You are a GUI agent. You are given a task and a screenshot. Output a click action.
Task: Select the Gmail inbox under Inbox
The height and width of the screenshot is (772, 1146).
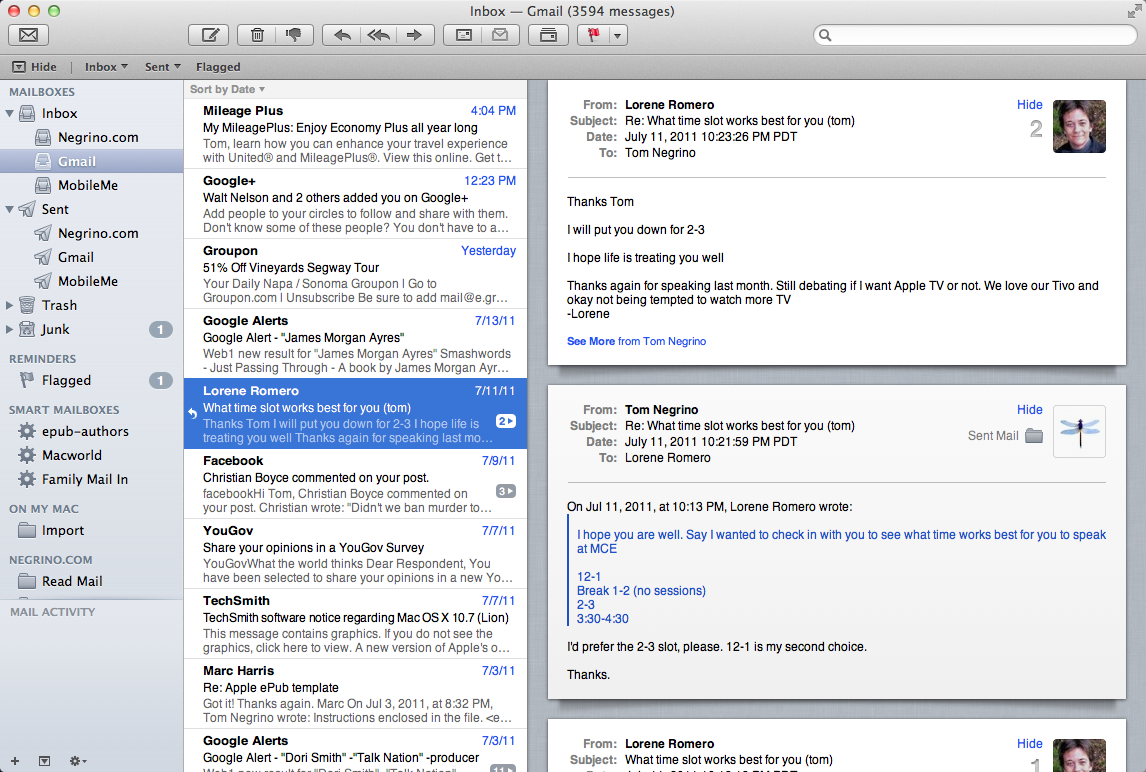click(91, 162)
